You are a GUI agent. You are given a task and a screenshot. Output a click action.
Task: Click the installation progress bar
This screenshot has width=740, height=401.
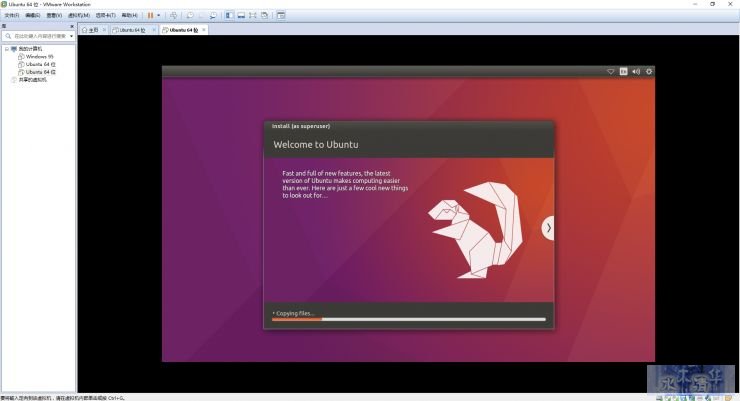pyautogui.click(x=409, y=319)
